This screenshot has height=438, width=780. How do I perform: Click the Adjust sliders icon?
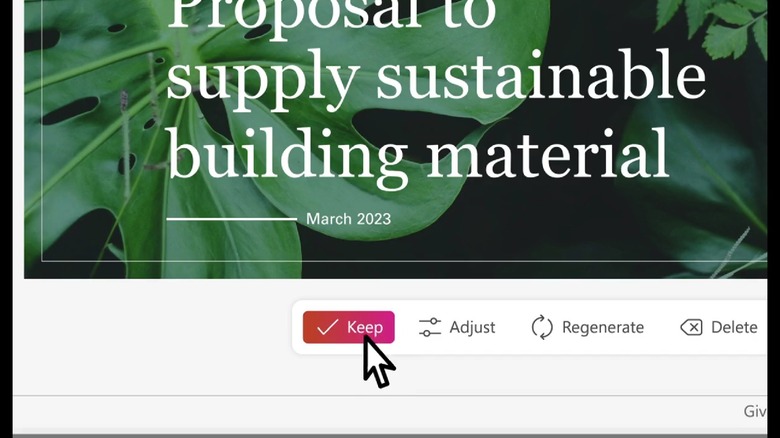coord(430,327)
